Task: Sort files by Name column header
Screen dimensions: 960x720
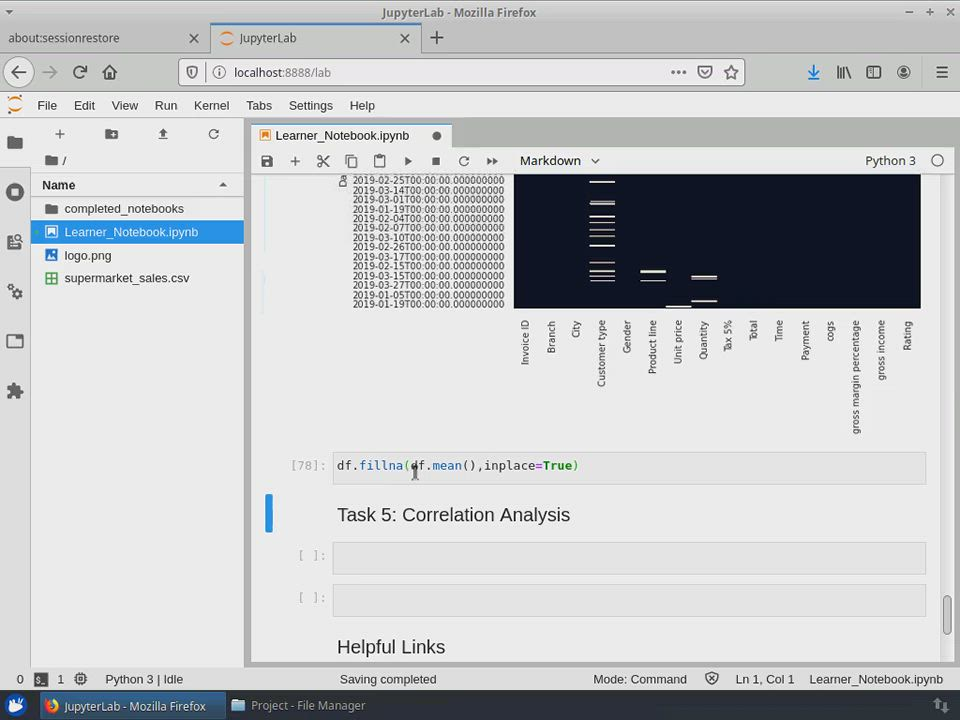Action: pyautogui.click(x=136, y=185)
